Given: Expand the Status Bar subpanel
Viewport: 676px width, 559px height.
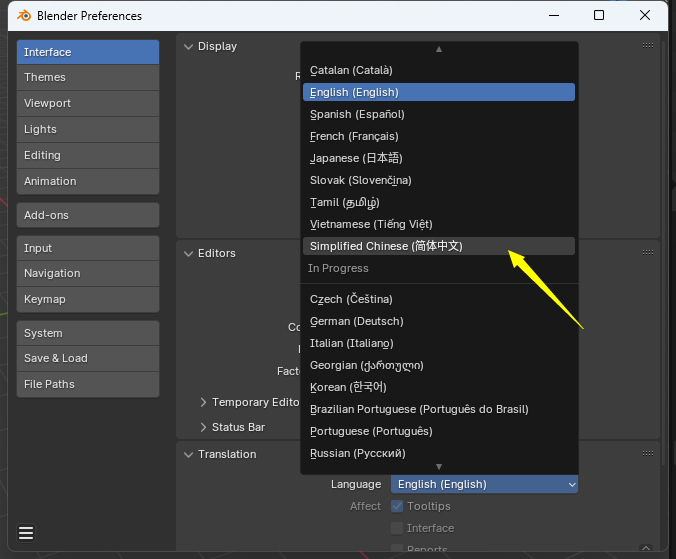Looking at the screenshot, I should (x=203, y=427).
